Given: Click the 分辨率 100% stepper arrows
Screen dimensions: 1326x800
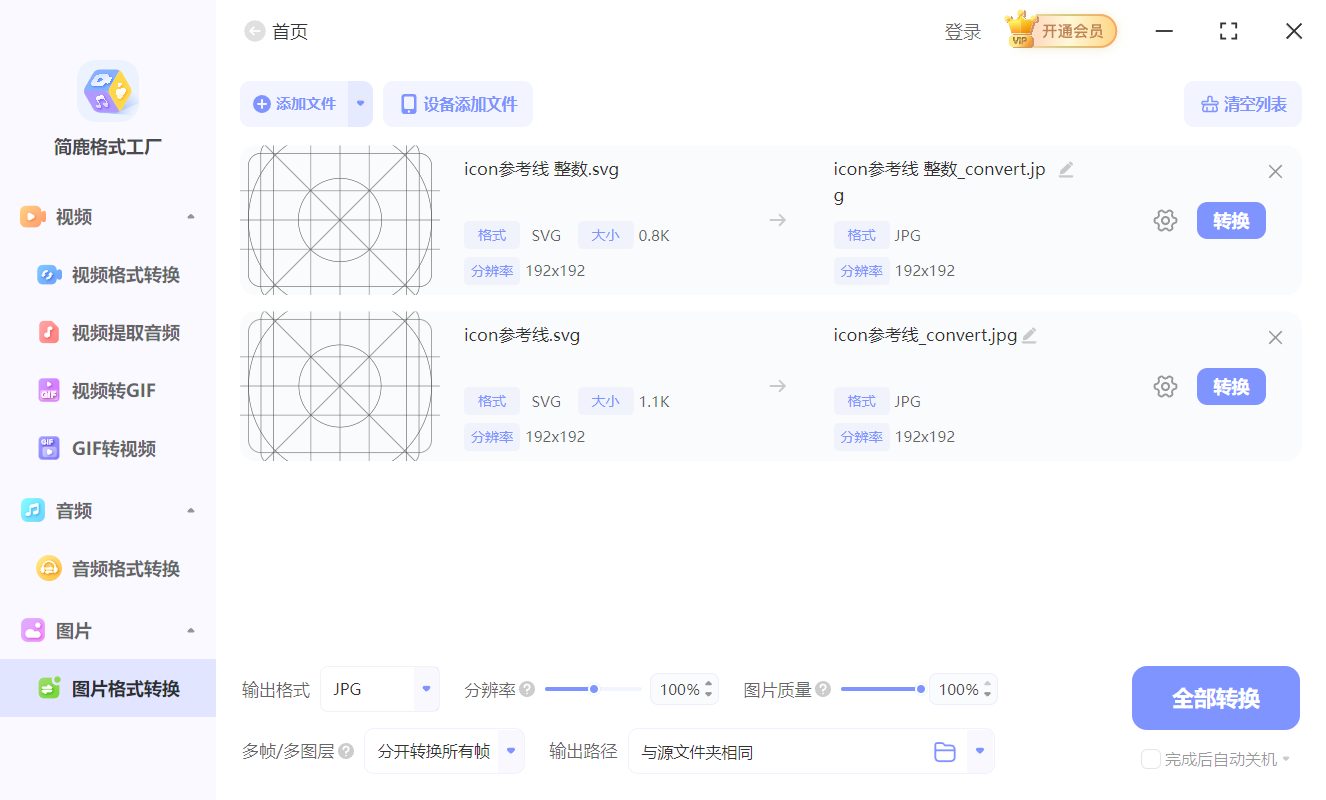Looking at the screenshot, I should click(709, 689).
